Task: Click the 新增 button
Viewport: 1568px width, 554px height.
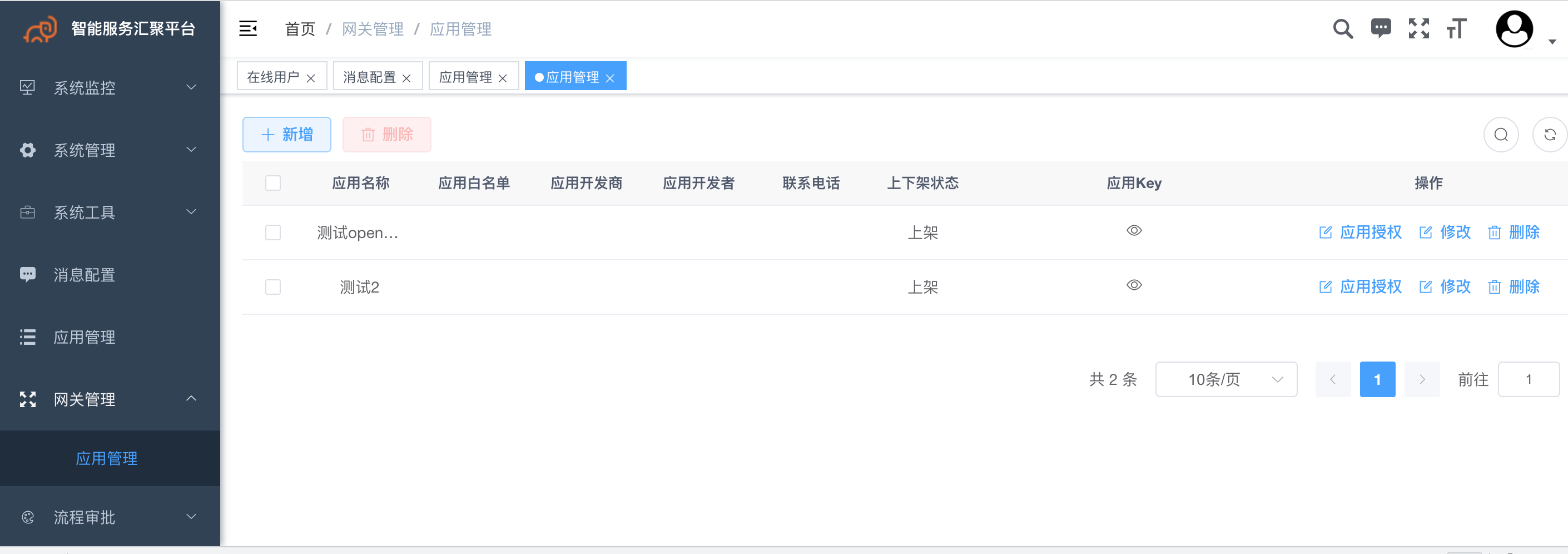Action: [x=287, y=135]
